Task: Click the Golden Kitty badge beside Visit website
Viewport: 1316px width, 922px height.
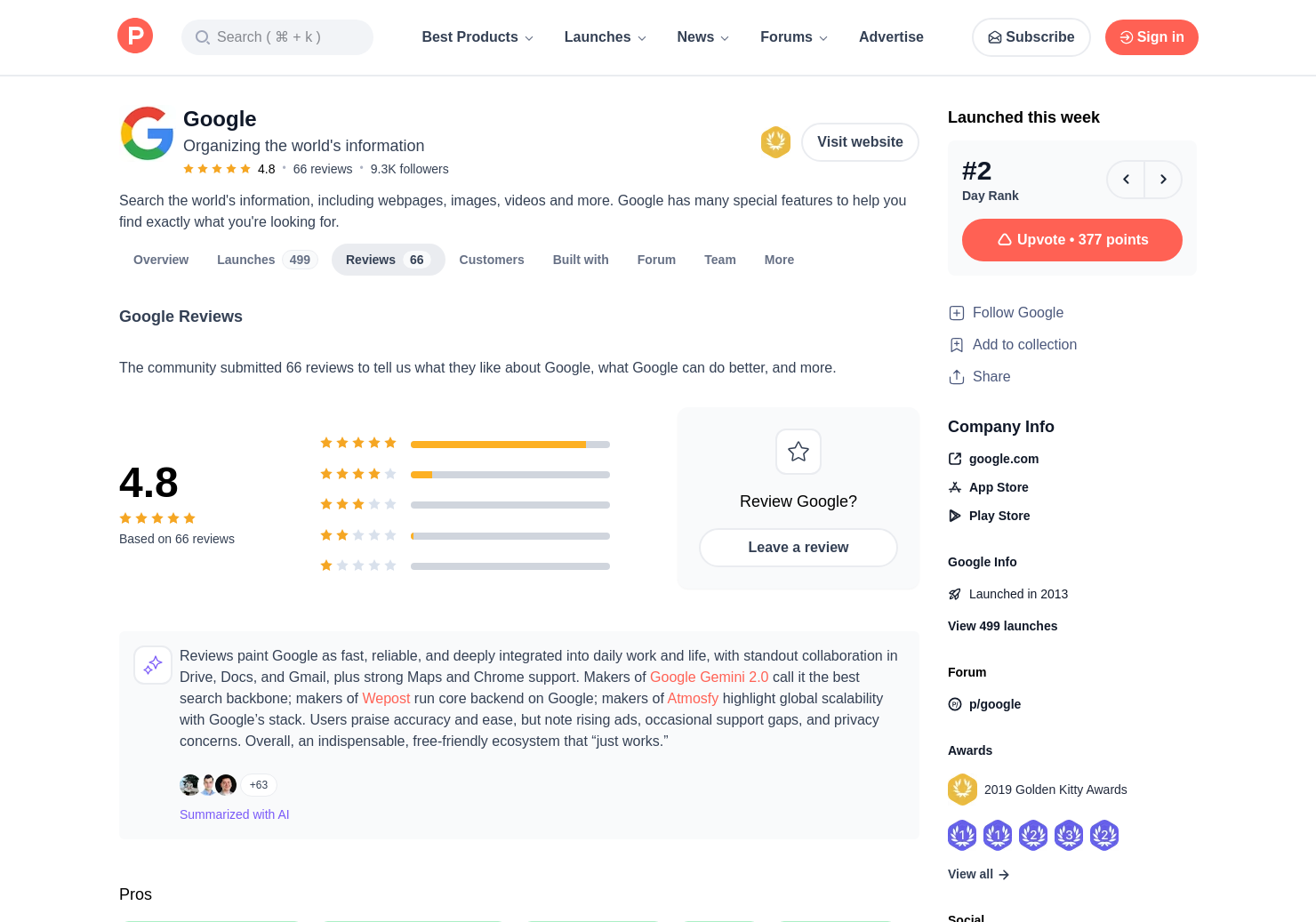Action: pos(775,142)
